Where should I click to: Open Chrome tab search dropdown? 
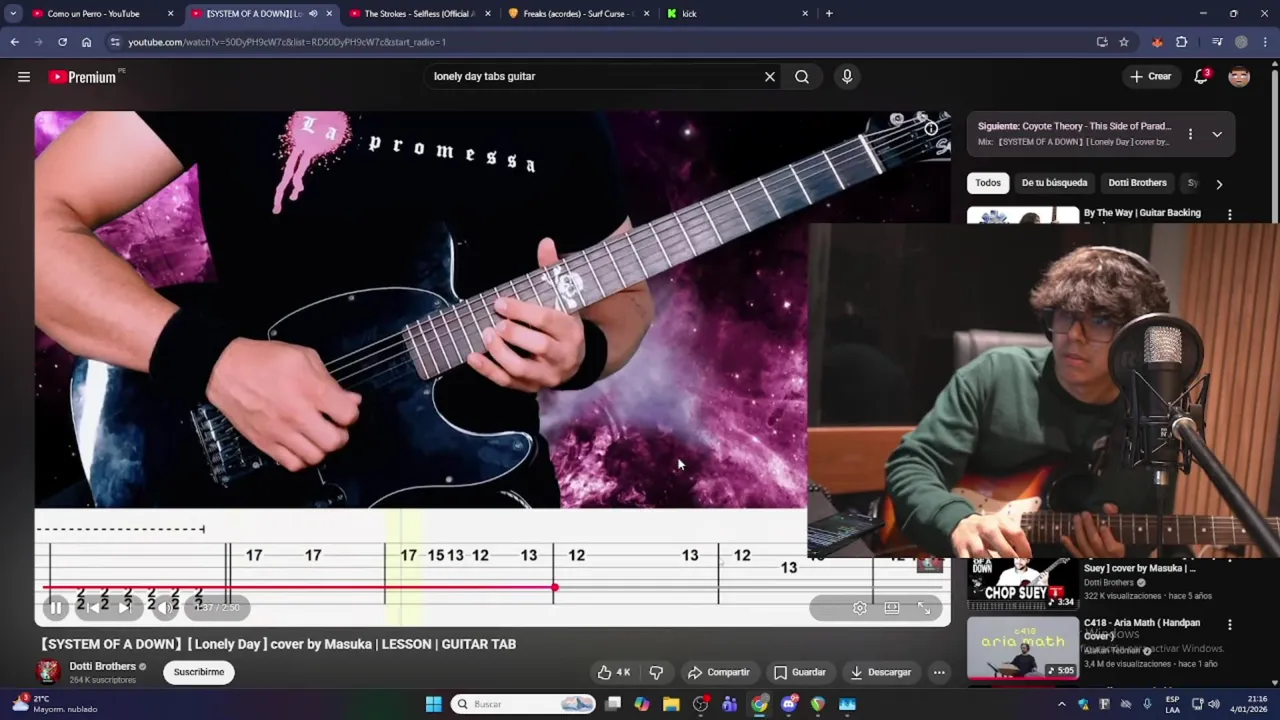(x=13, y=14)
